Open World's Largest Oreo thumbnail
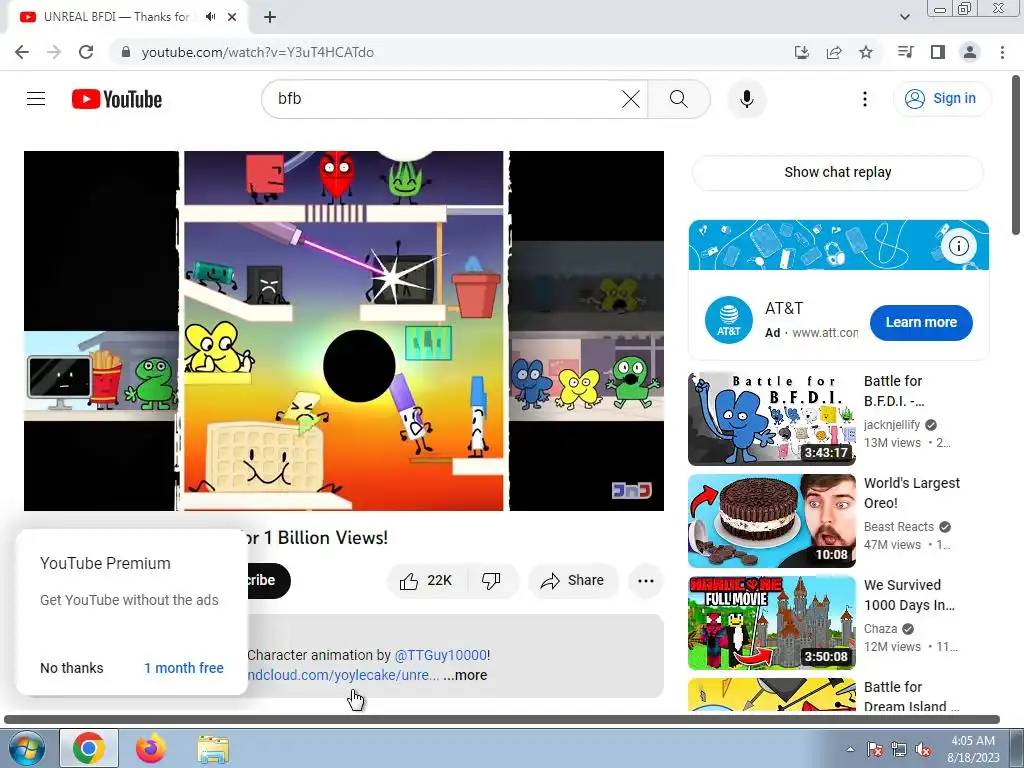The image size is (1024, 768). coord(772,521)
